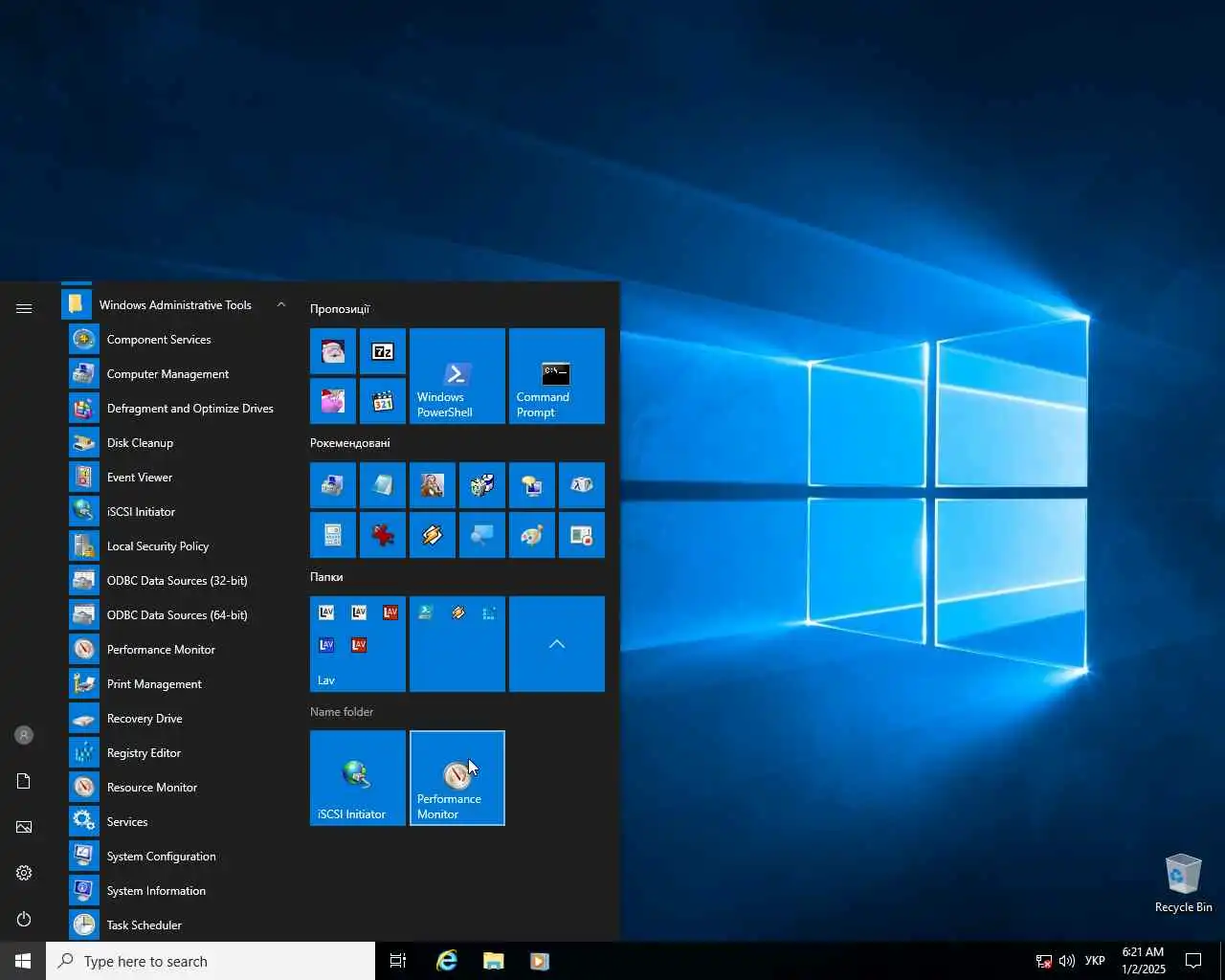Open Defragment and Optimize Drives
1225x980 pixels.
point(176,409)
